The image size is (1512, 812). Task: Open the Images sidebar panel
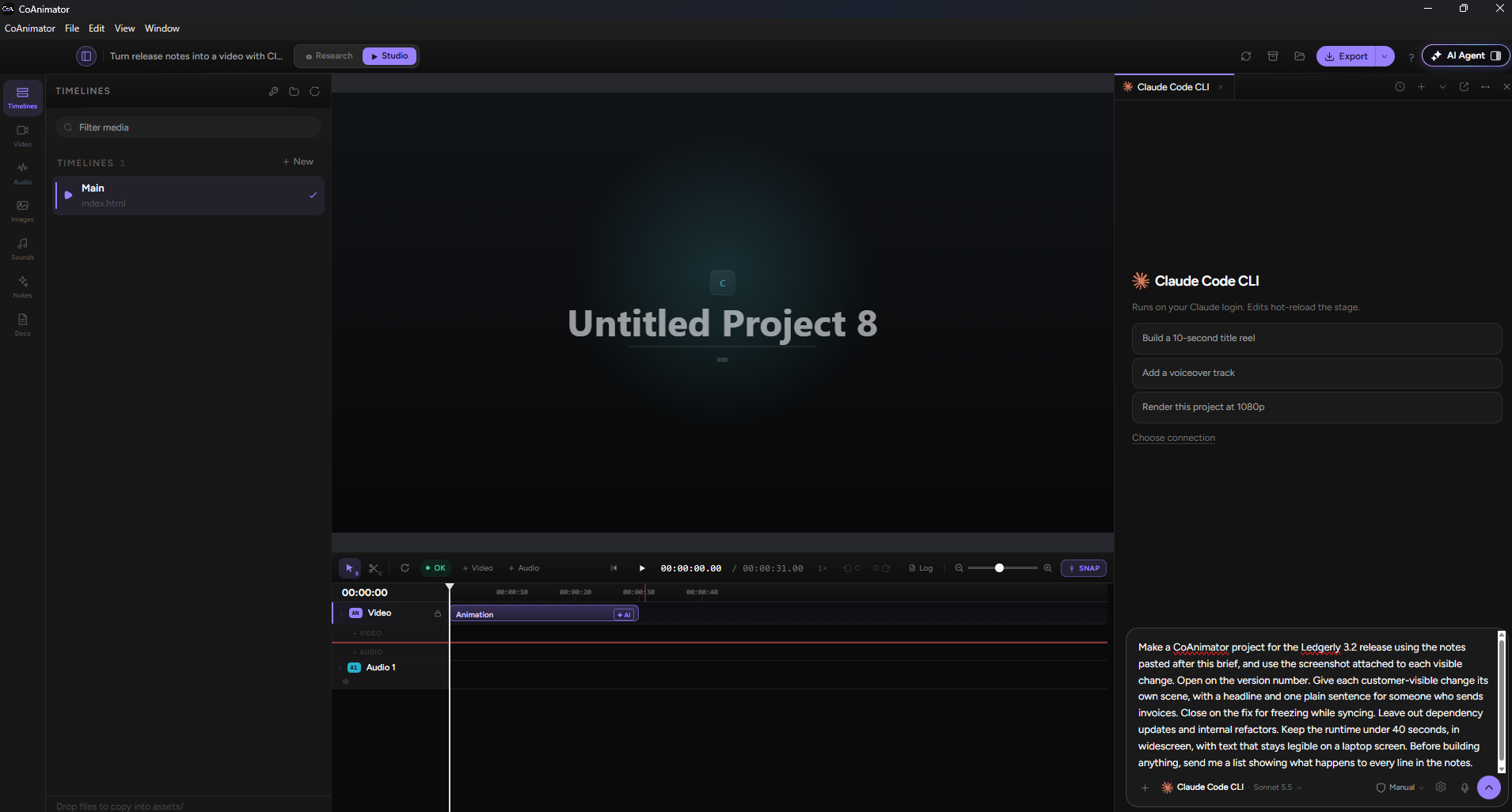click(22, 211)
